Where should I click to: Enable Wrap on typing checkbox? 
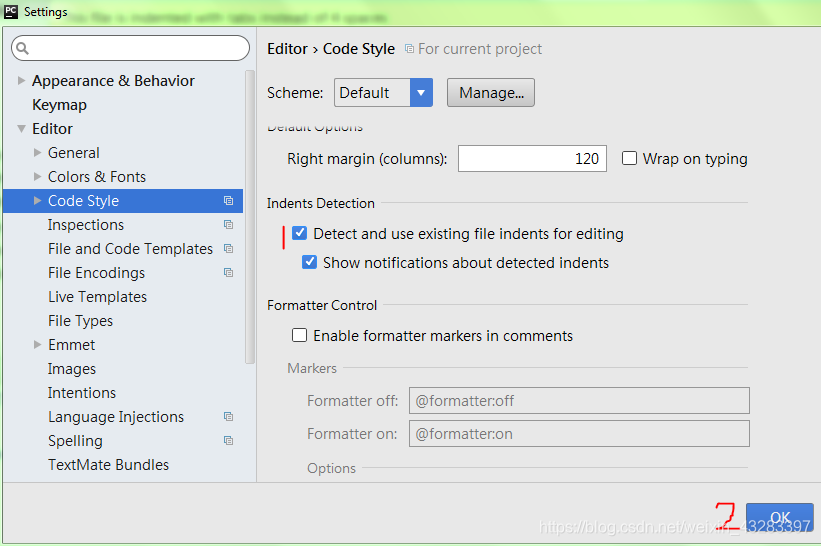point(629,158)
